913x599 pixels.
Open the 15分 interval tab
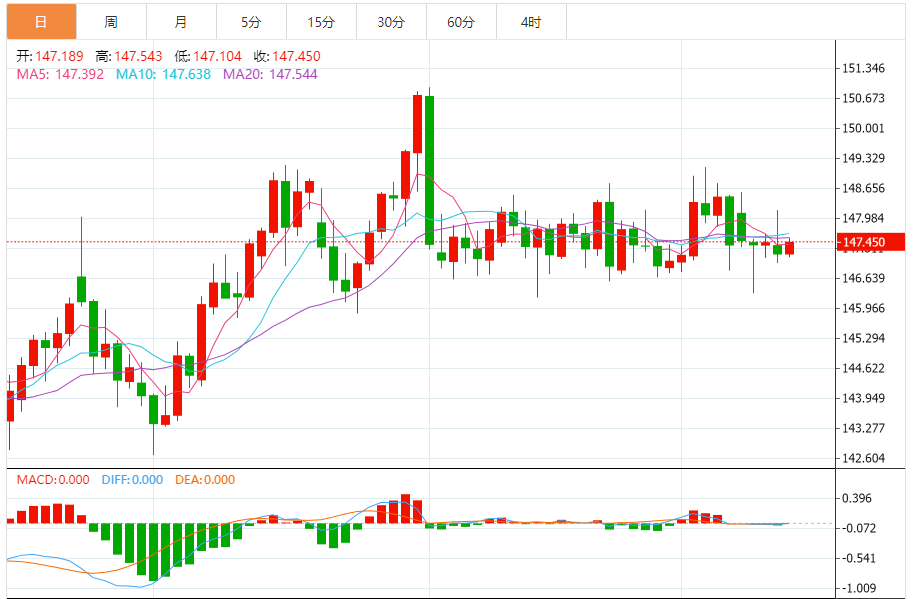[321, 22]
